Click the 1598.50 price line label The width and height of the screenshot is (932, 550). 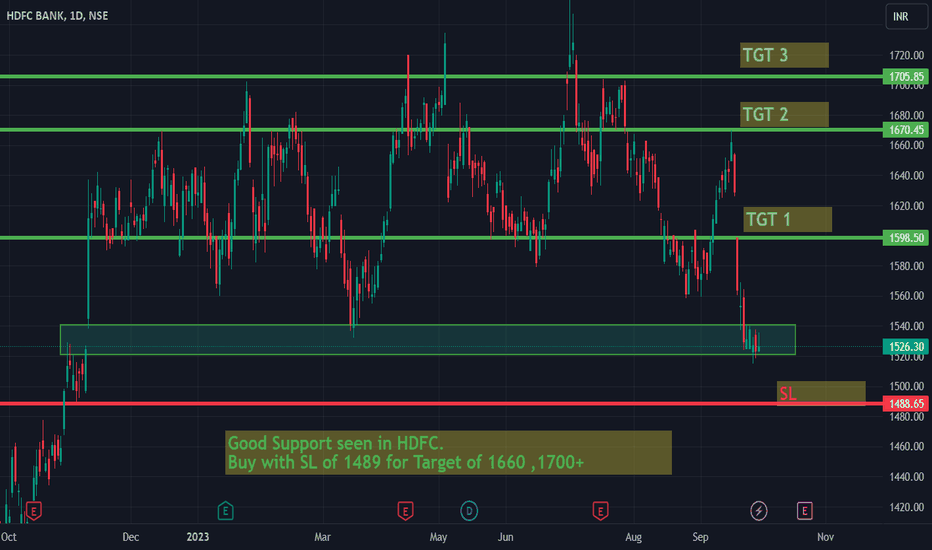906,238
